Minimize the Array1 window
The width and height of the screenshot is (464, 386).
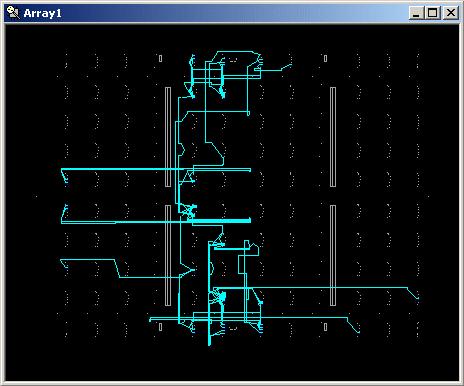click(x=416, y=13)
